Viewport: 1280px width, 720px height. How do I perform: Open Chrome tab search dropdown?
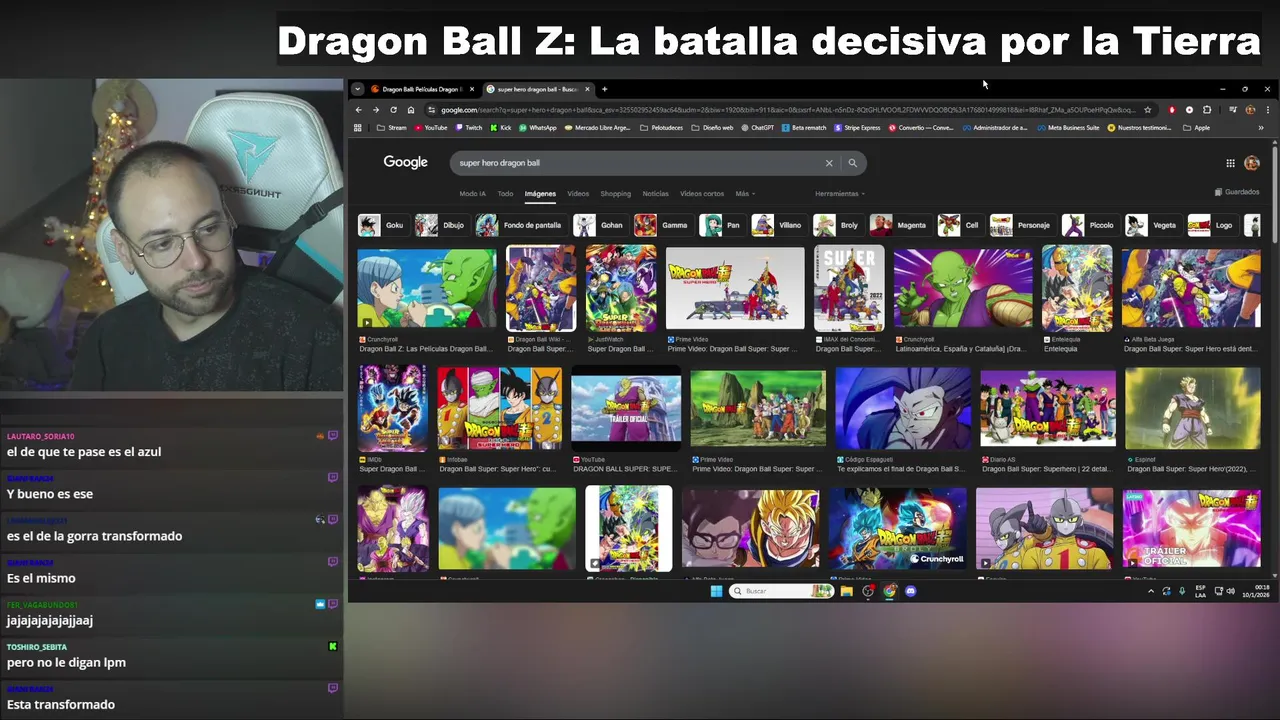click(357, 89)
